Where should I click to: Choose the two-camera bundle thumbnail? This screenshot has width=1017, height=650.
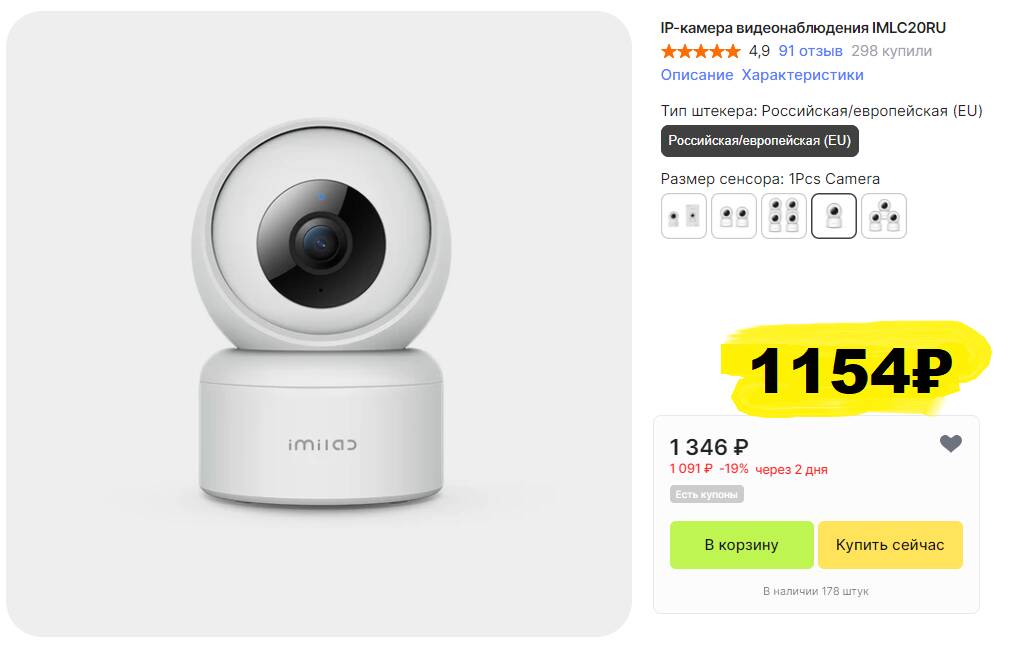point(734,216)
